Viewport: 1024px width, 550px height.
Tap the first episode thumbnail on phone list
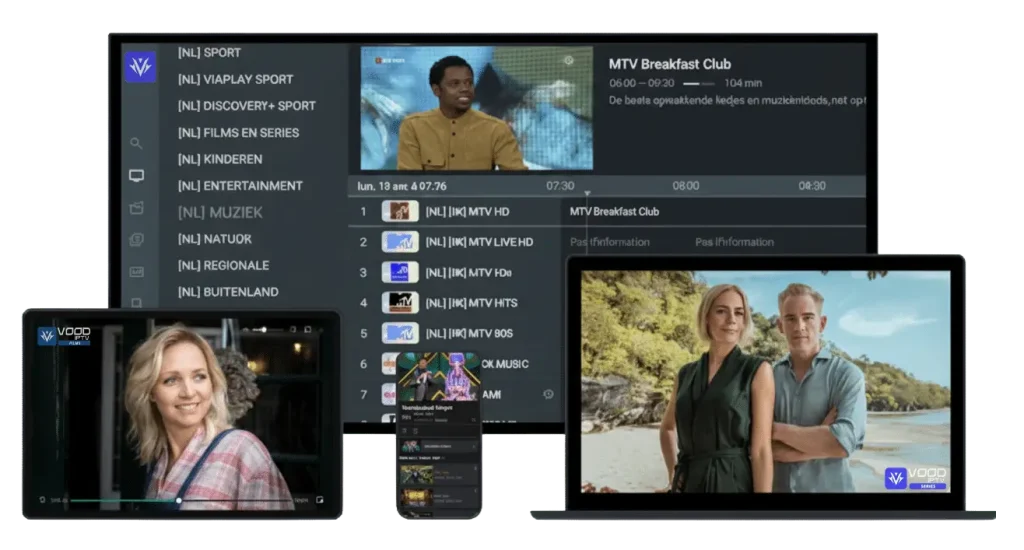tap(416, 474)
